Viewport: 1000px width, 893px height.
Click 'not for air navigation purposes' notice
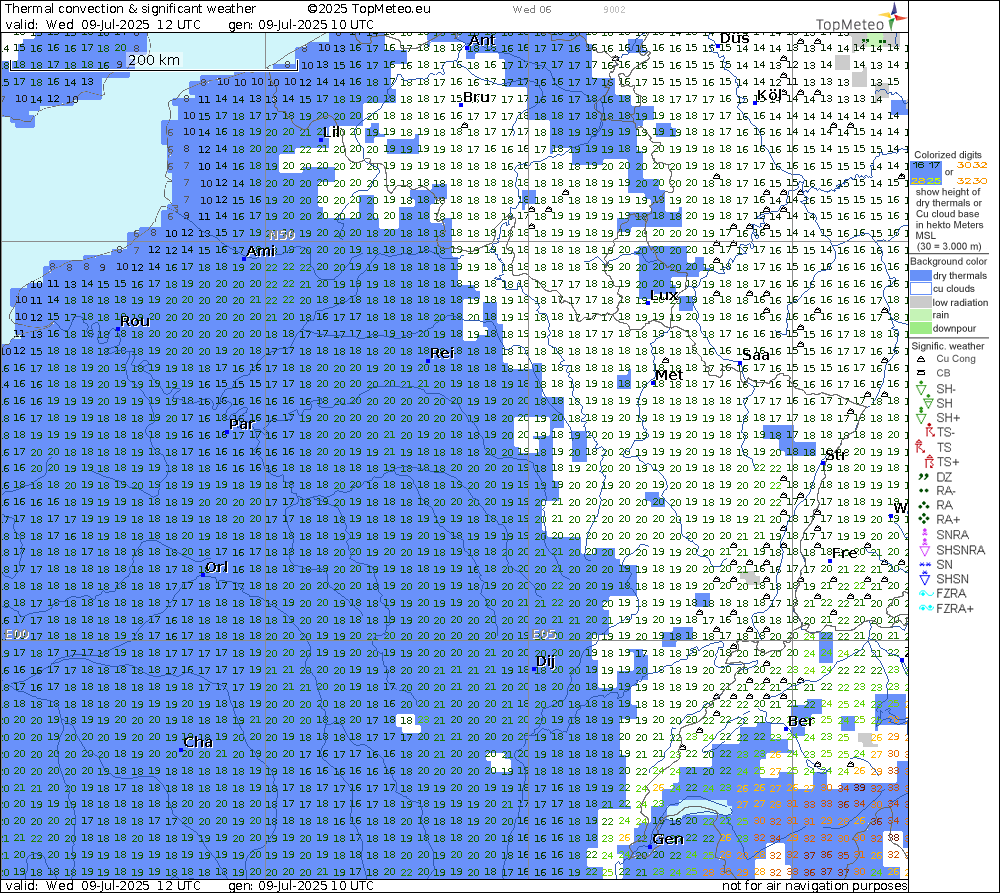(814, 885)
